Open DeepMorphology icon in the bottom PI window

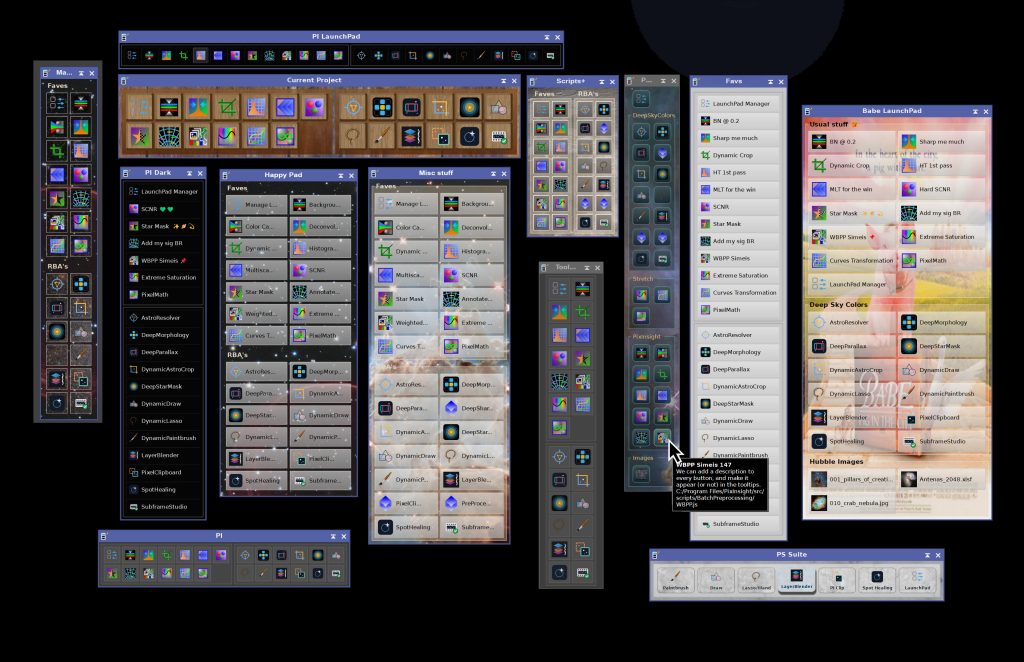click(263, 555)
